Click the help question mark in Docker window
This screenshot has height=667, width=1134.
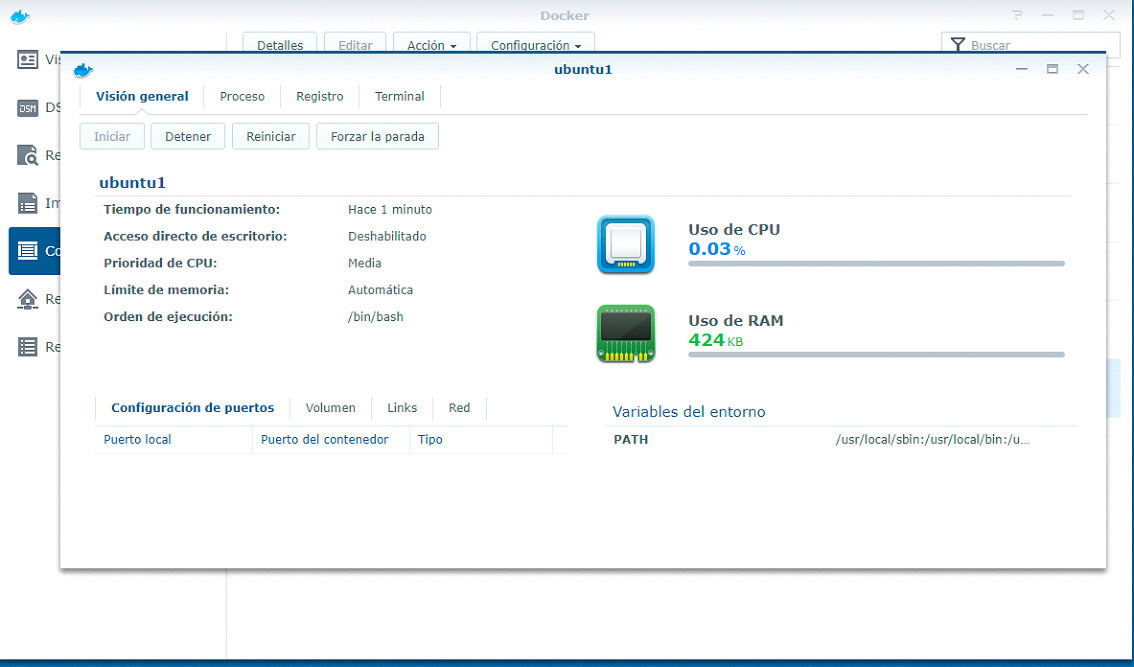pos(1018,15)
